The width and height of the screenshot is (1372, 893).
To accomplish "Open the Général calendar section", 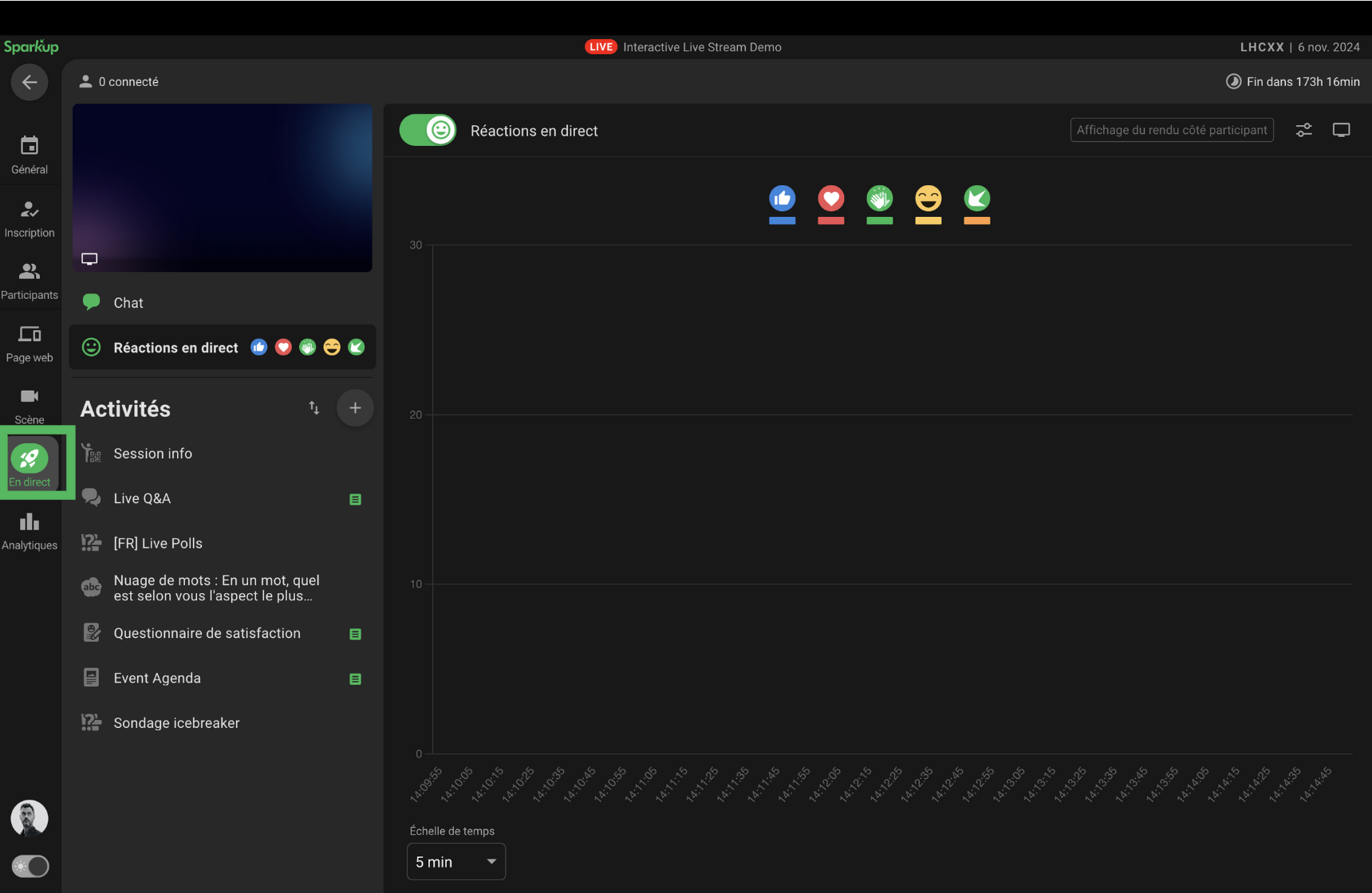I will pyautogui.click(x=30, y=155).
